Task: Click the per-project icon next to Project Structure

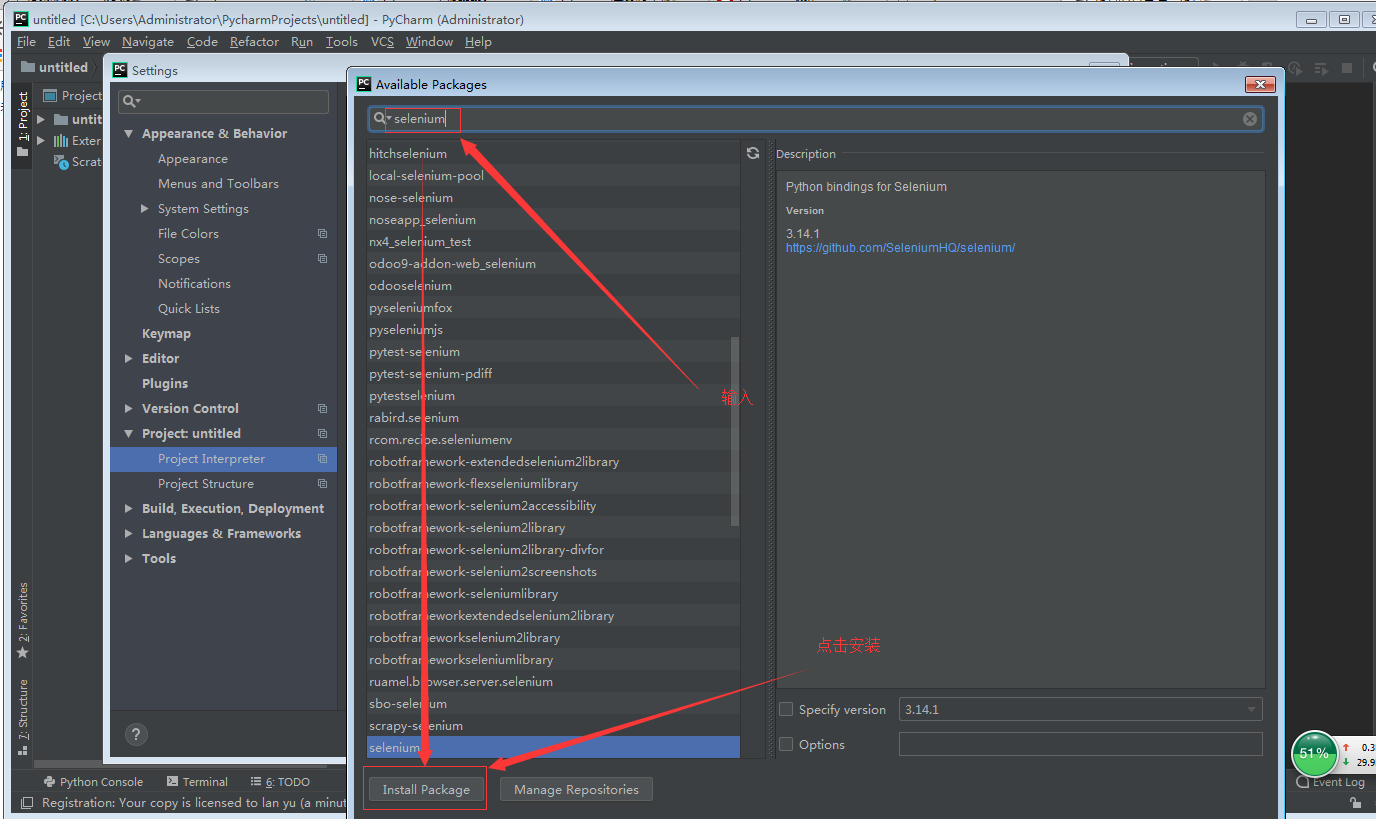Action: pos(322,484)
